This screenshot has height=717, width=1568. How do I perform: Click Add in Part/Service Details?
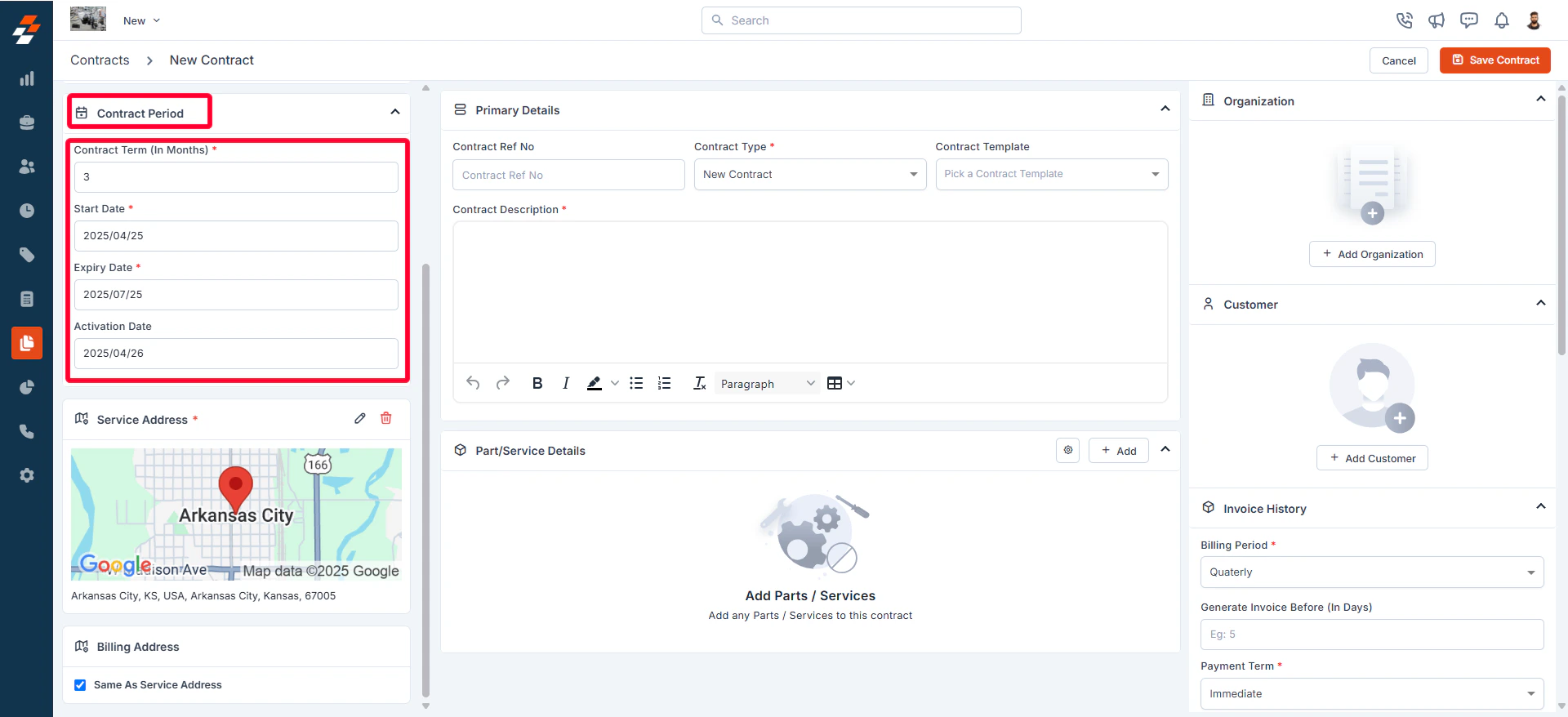point(1119,451)
